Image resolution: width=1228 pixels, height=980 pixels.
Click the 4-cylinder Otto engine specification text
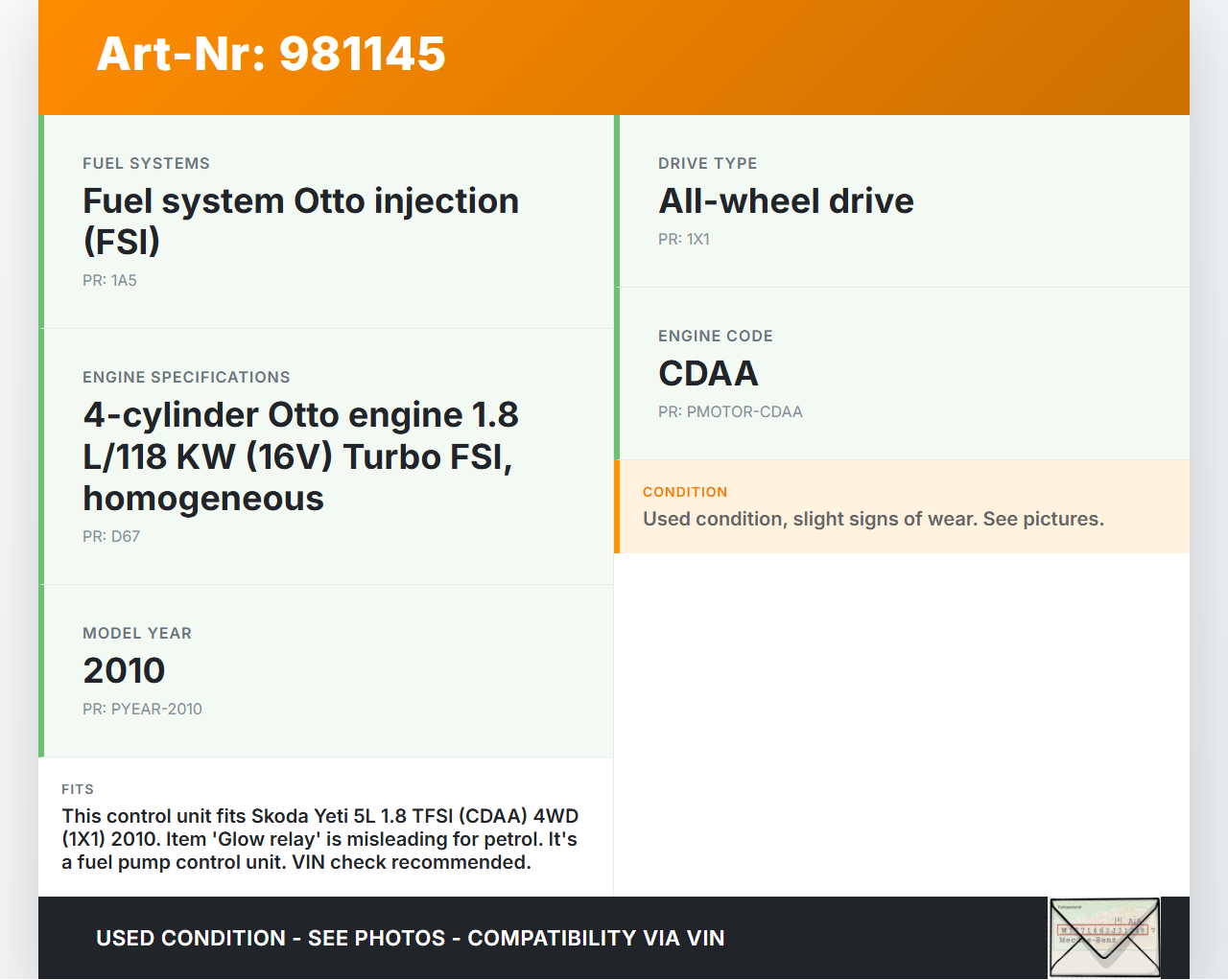click(300, 456)
